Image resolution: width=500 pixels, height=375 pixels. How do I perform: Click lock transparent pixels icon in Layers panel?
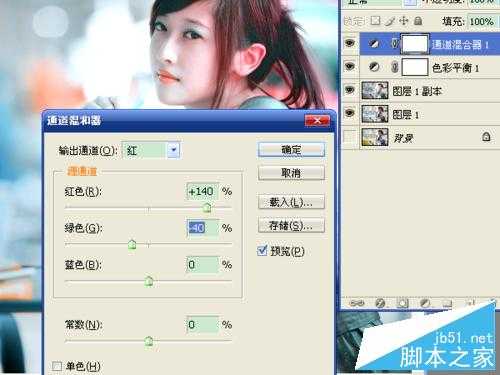pyautogui.click(x=375, y=21)
